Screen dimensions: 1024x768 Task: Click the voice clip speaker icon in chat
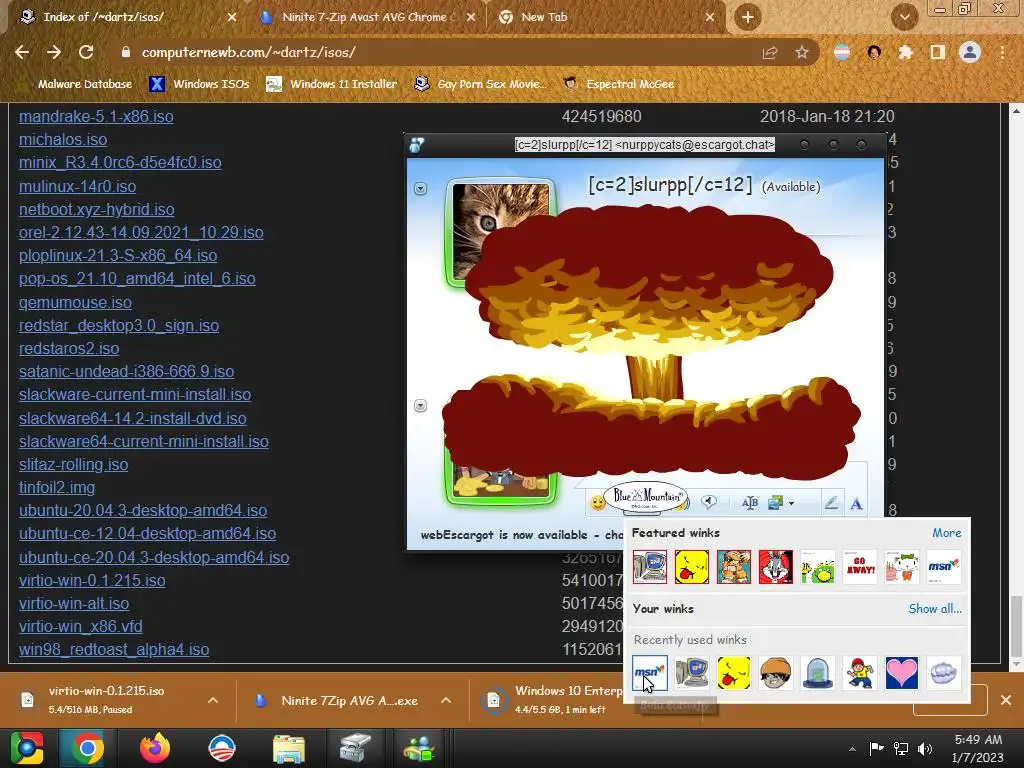pyautogui.click(x=709, y=502)
